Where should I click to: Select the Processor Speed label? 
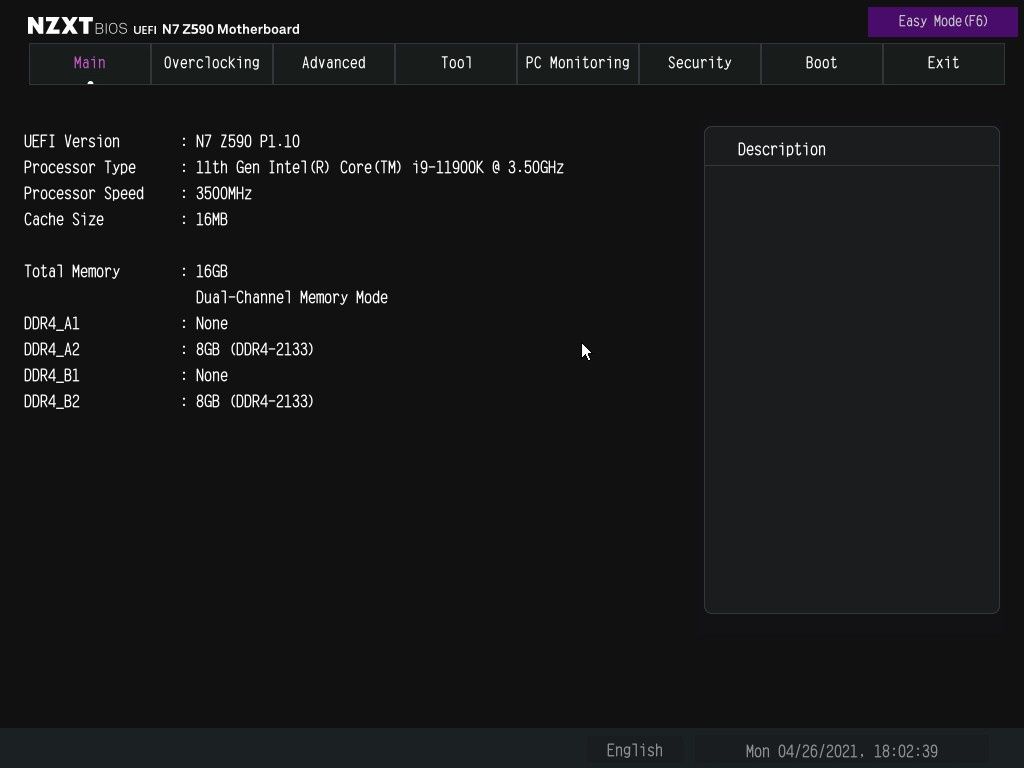tap(84, 194)
